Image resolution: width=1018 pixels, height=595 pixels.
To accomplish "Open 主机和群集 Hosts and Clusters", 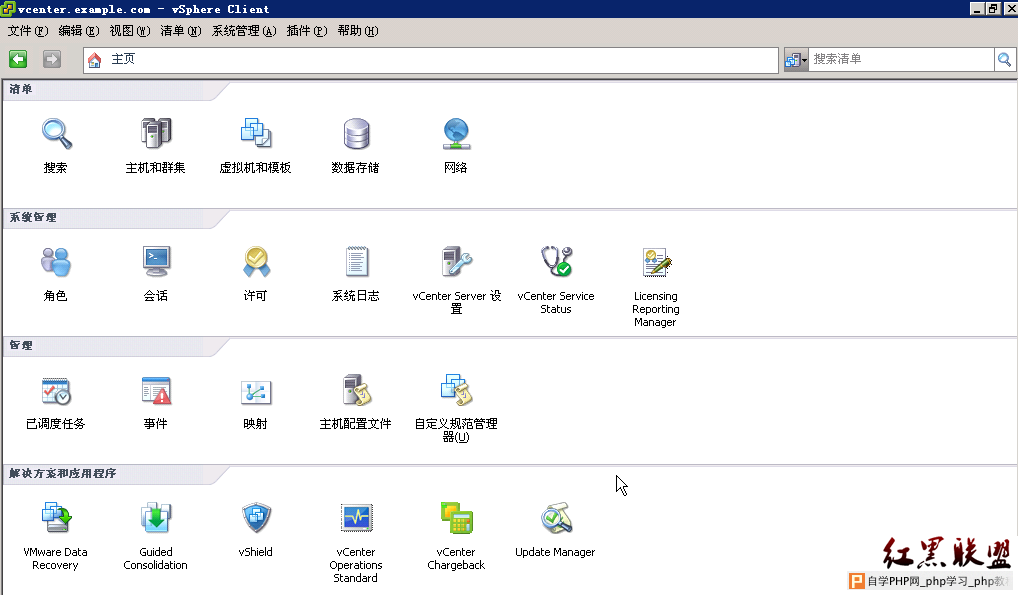I will (156, 133).
